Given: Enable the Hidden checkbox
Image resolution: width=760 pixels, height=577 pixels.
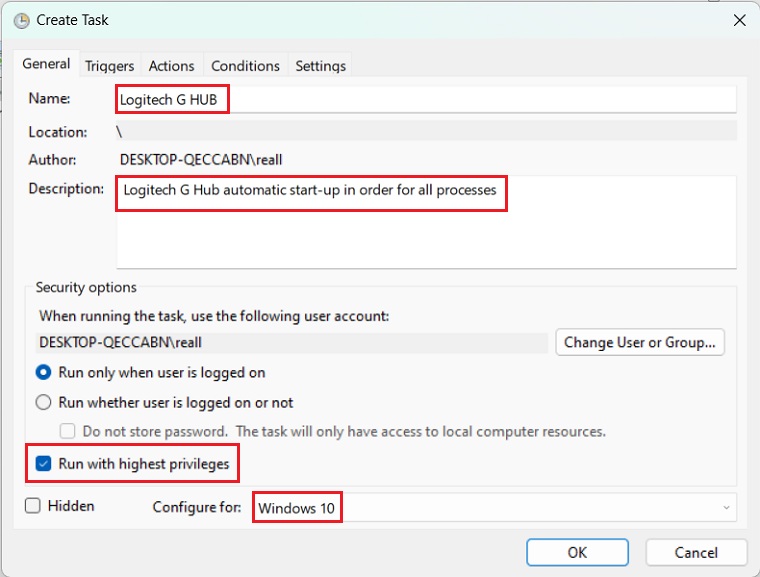Looking at the screenshot, I should click(x=33, y=506).
